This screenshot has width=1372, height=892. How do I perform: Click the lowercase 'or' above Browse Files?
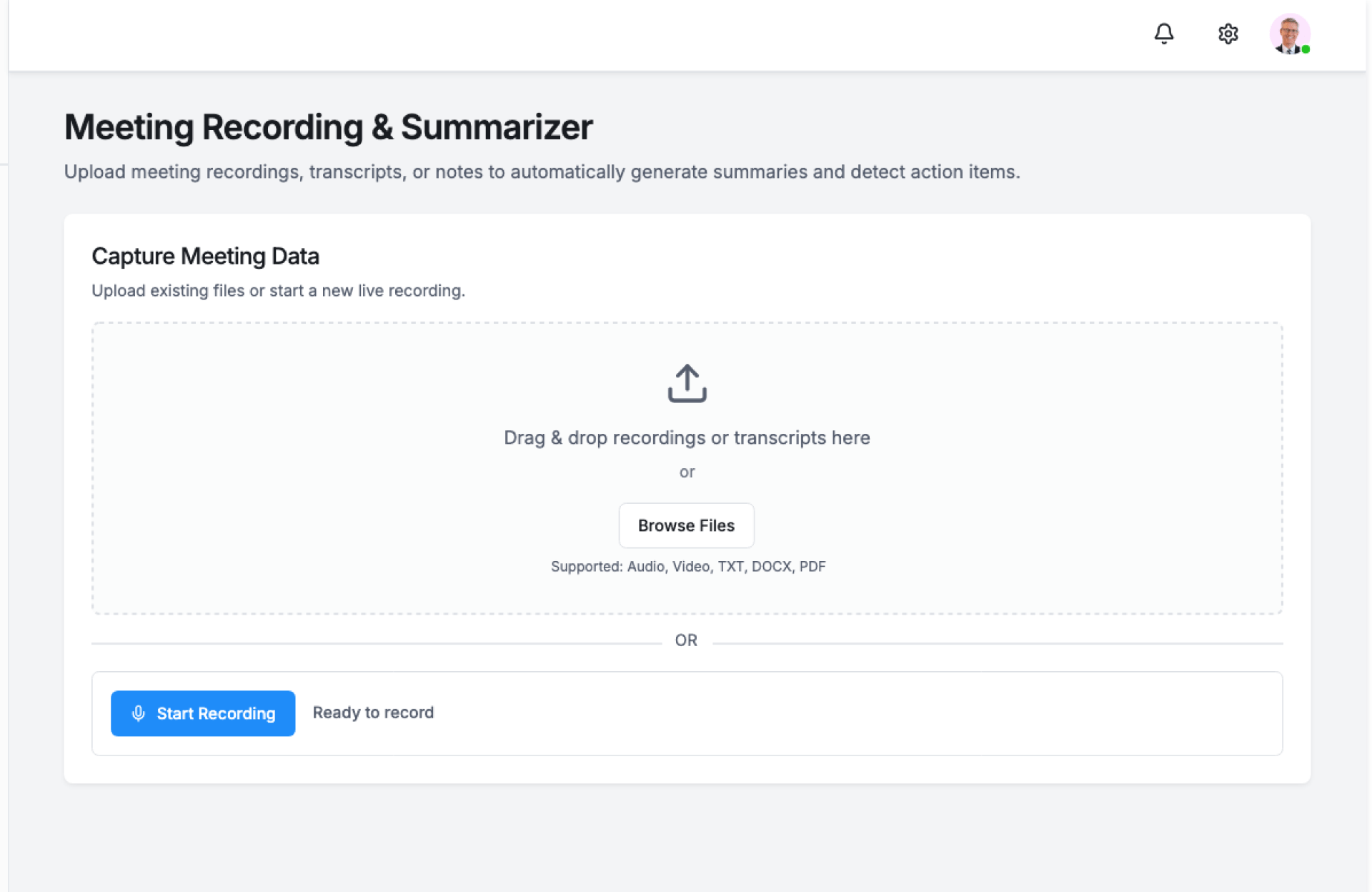[x=687, y=472]
